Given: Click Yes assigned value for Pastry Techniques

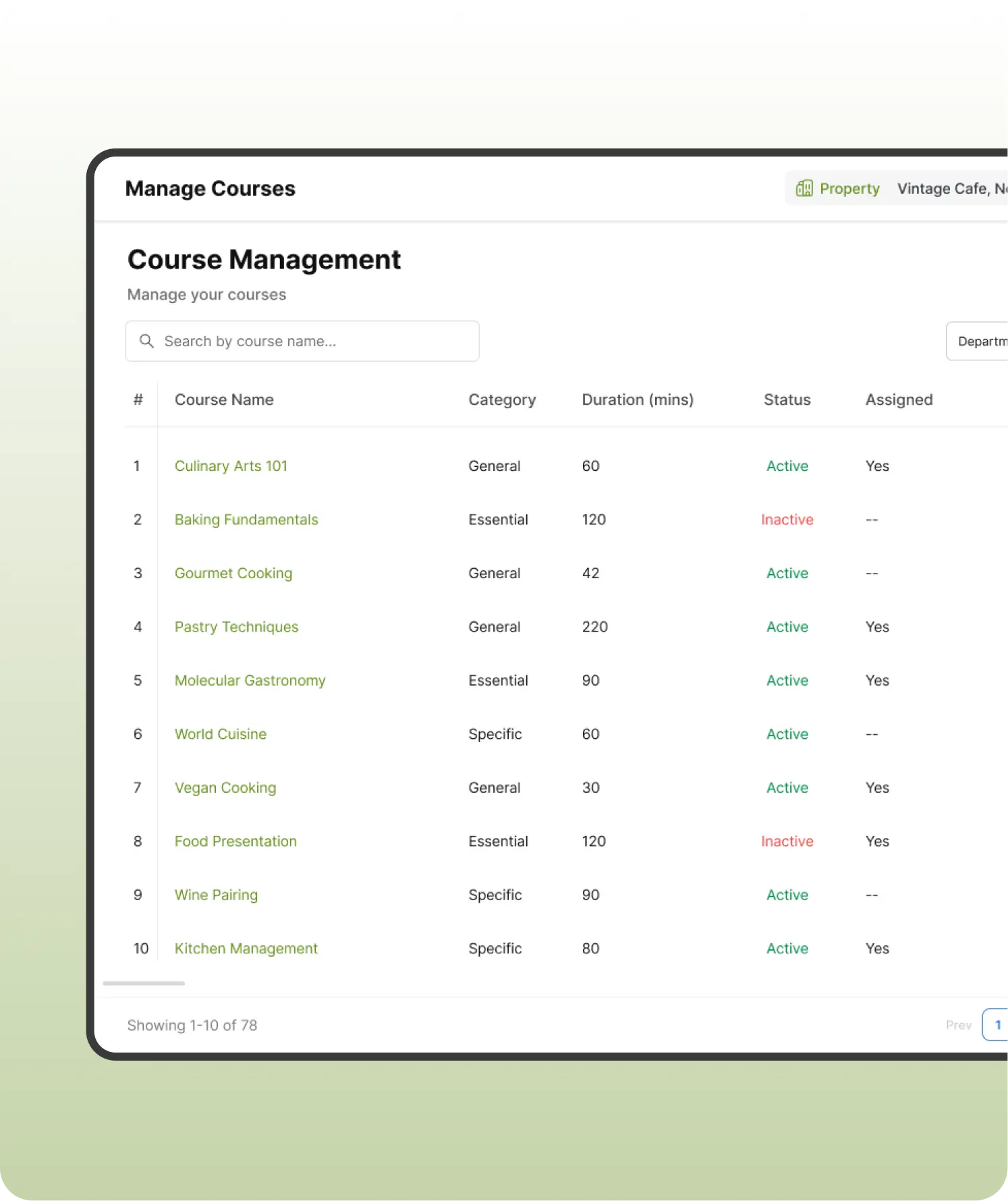Looking at the screenshot, I should point(877,627).
